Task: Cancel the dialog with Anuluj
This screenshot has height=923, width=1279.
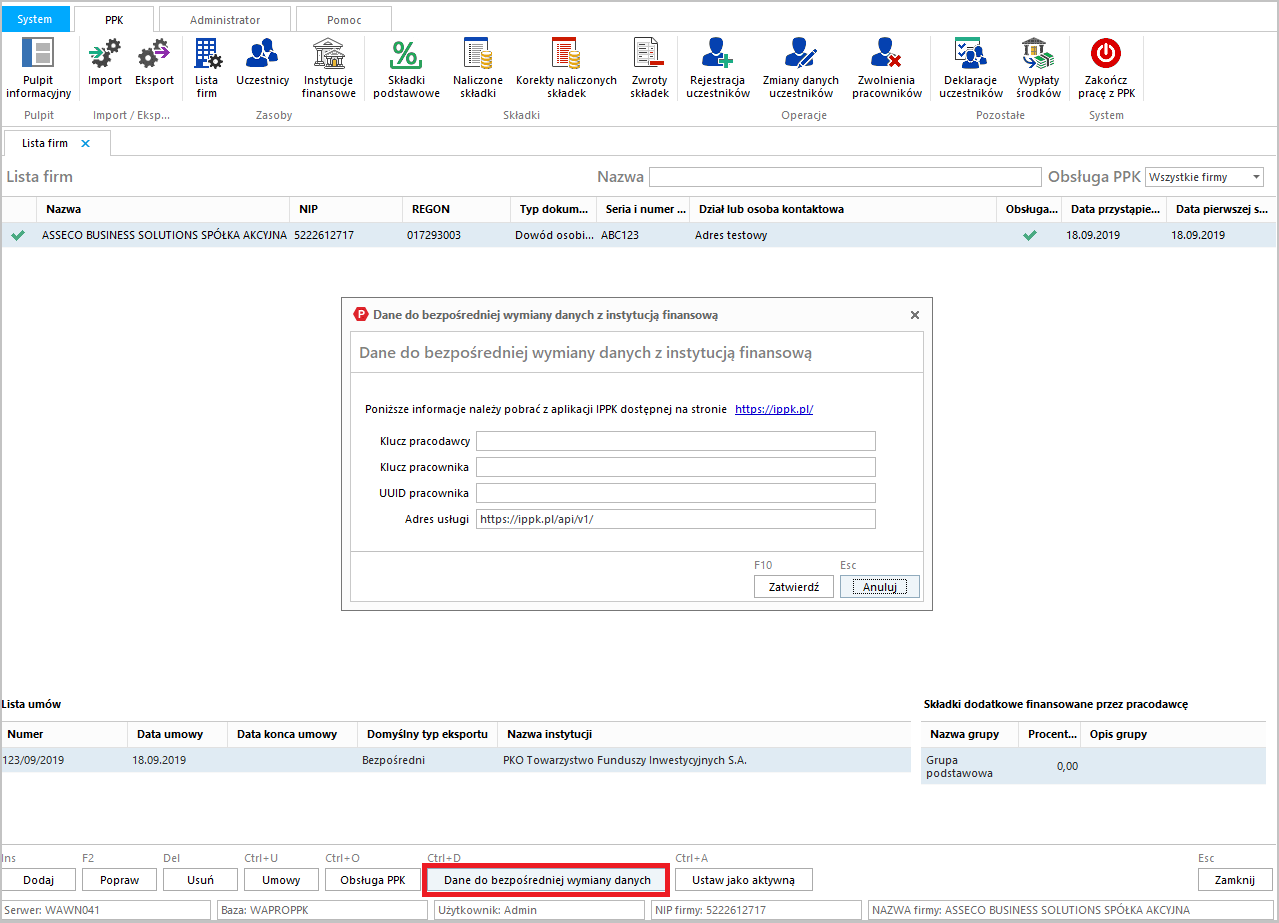Action: 879,587
